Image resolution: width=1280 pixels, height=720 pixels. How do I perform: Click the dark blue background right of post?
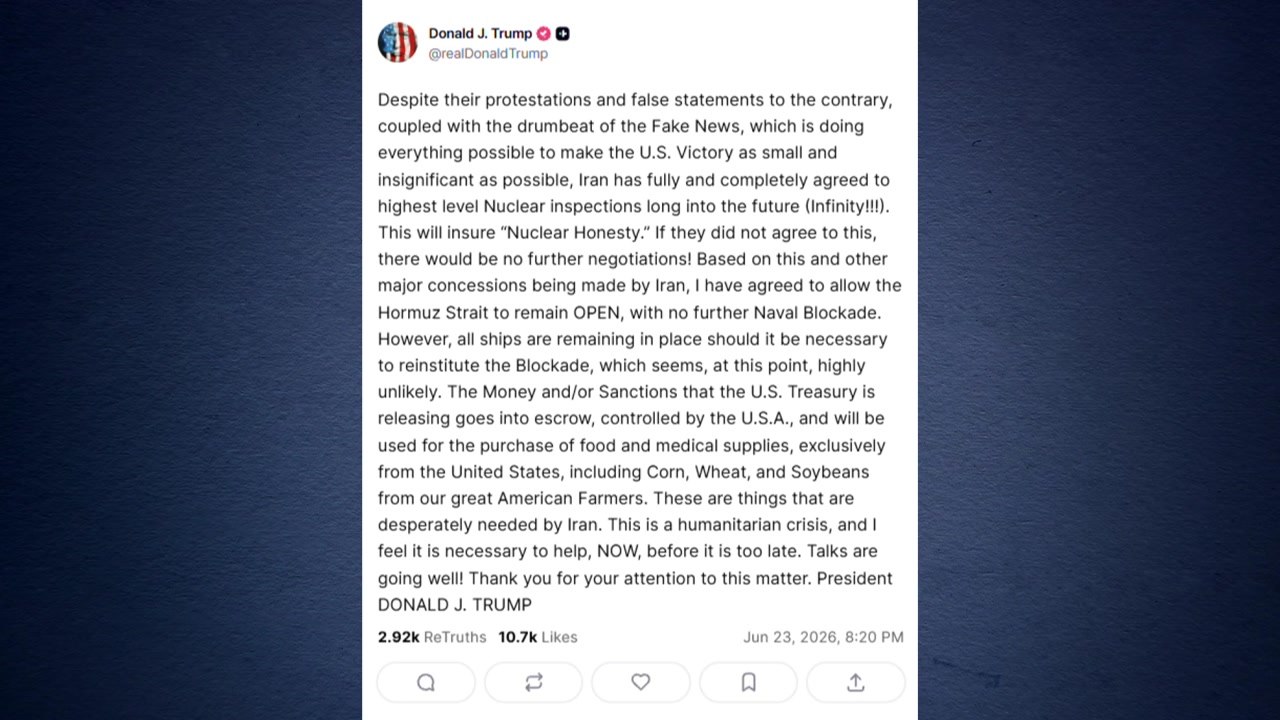pos(1098,360)
